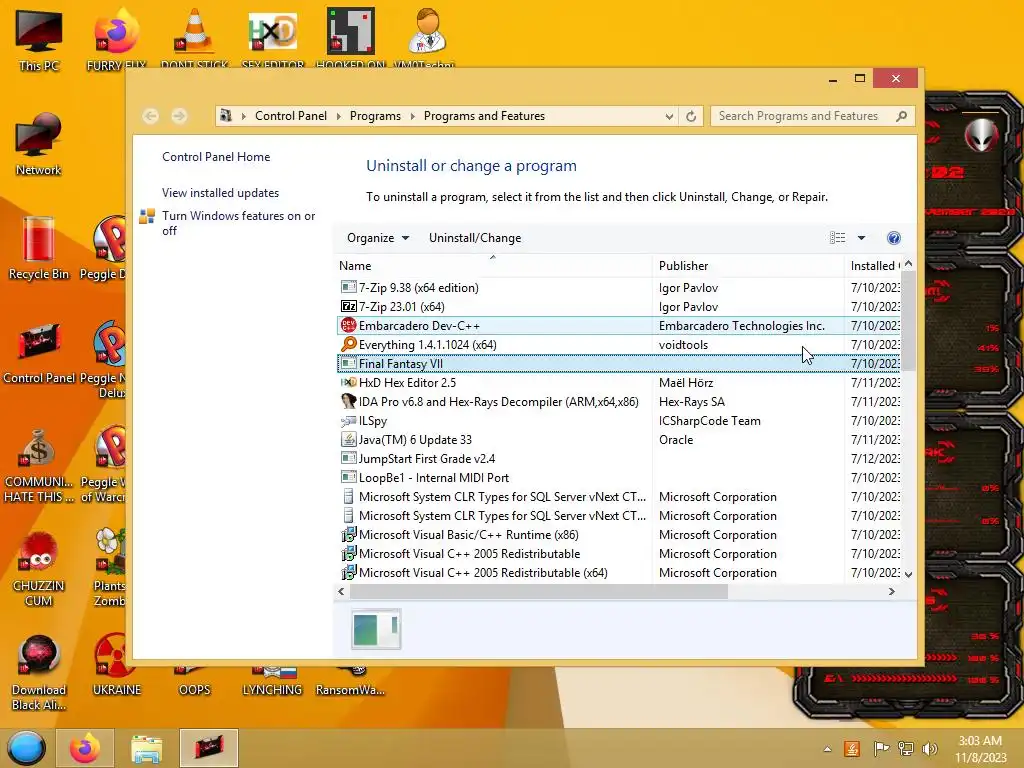Screen dimensions: 1024x768
Task: Open the This PC desktop icon
Action: pyautogui.click(x=39, y=39)
